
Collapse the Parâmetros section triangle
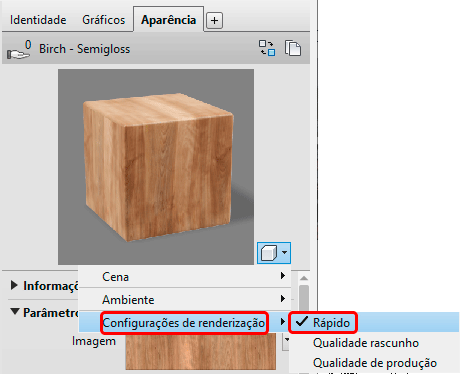15,312
